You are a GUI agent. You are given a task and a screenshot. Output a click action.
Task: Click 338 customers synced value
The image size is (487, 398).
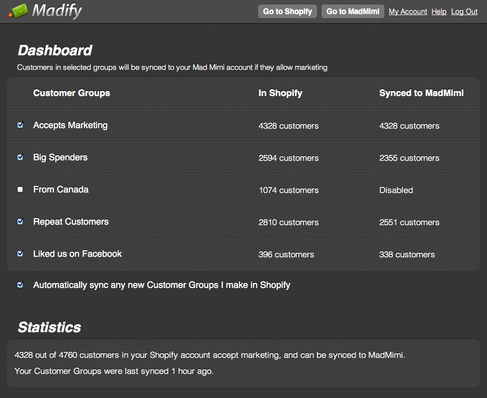tap(407, 255)
